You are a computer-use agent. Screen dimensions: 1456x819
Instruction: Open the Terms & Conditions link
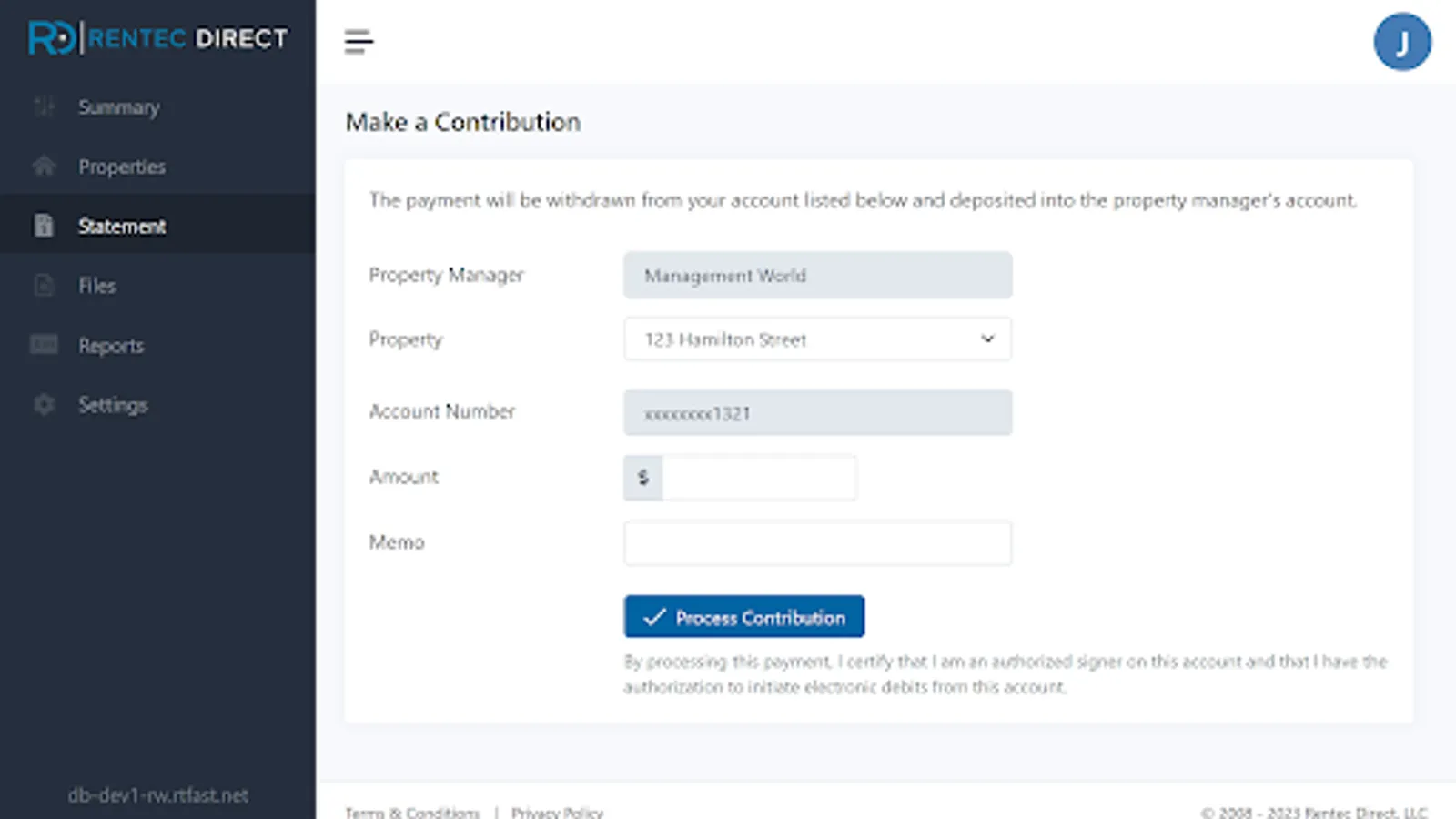click(x=412, y=812)
